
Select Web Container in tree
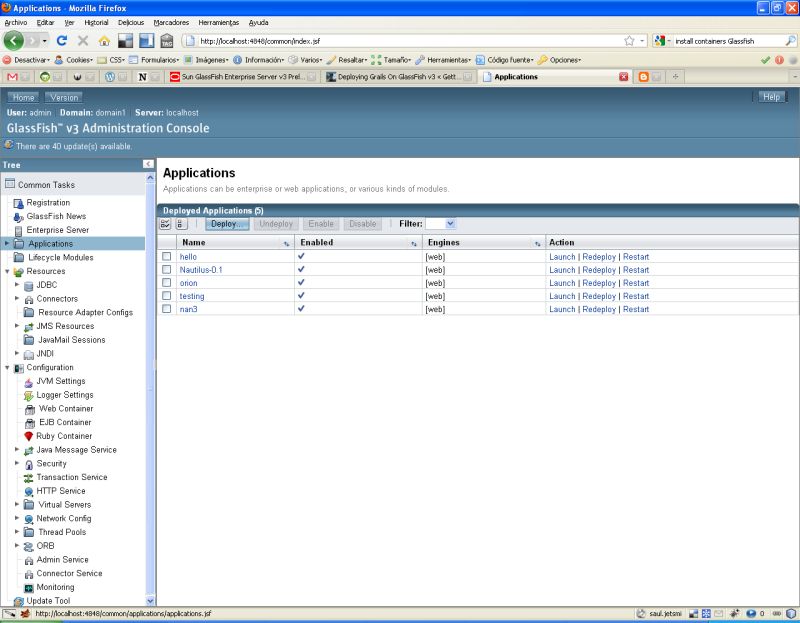point(66,409)
